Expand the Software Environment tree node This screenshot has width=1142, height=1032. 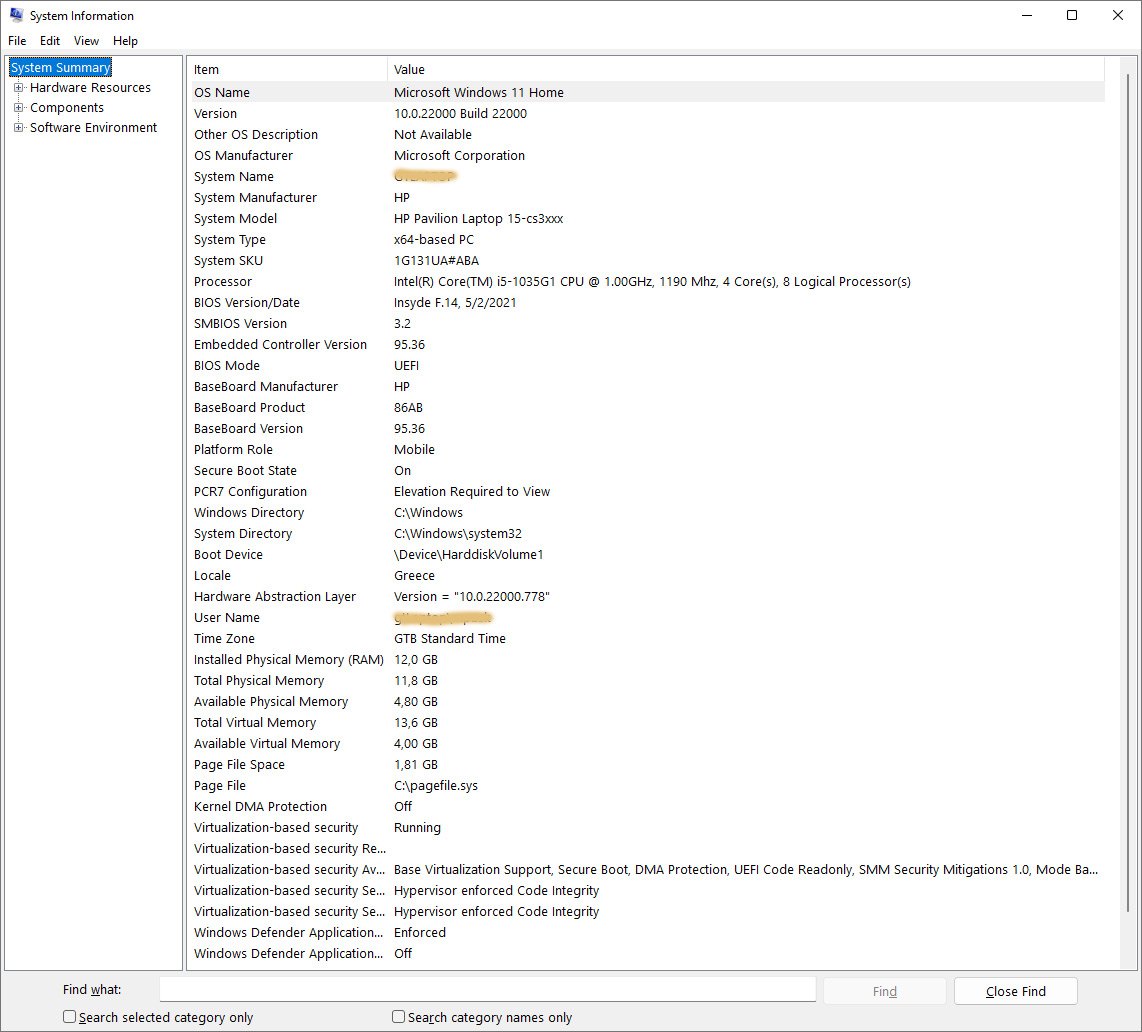pos(20,127)
